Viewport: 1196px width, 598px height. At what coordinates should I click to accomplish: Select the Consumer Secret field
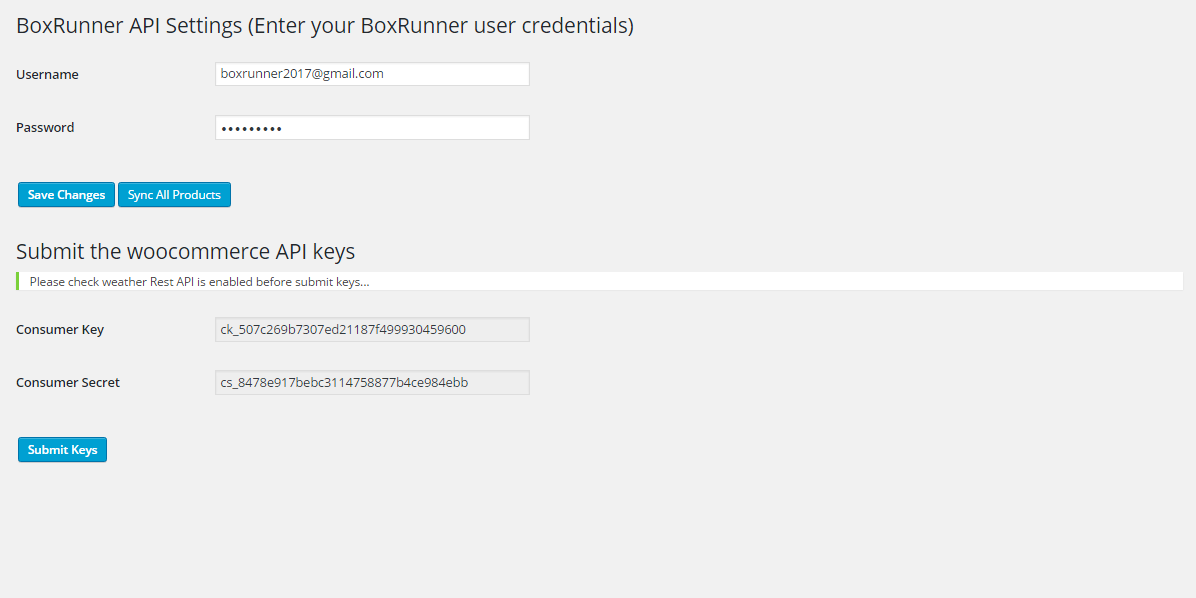[x=372, y=382]
